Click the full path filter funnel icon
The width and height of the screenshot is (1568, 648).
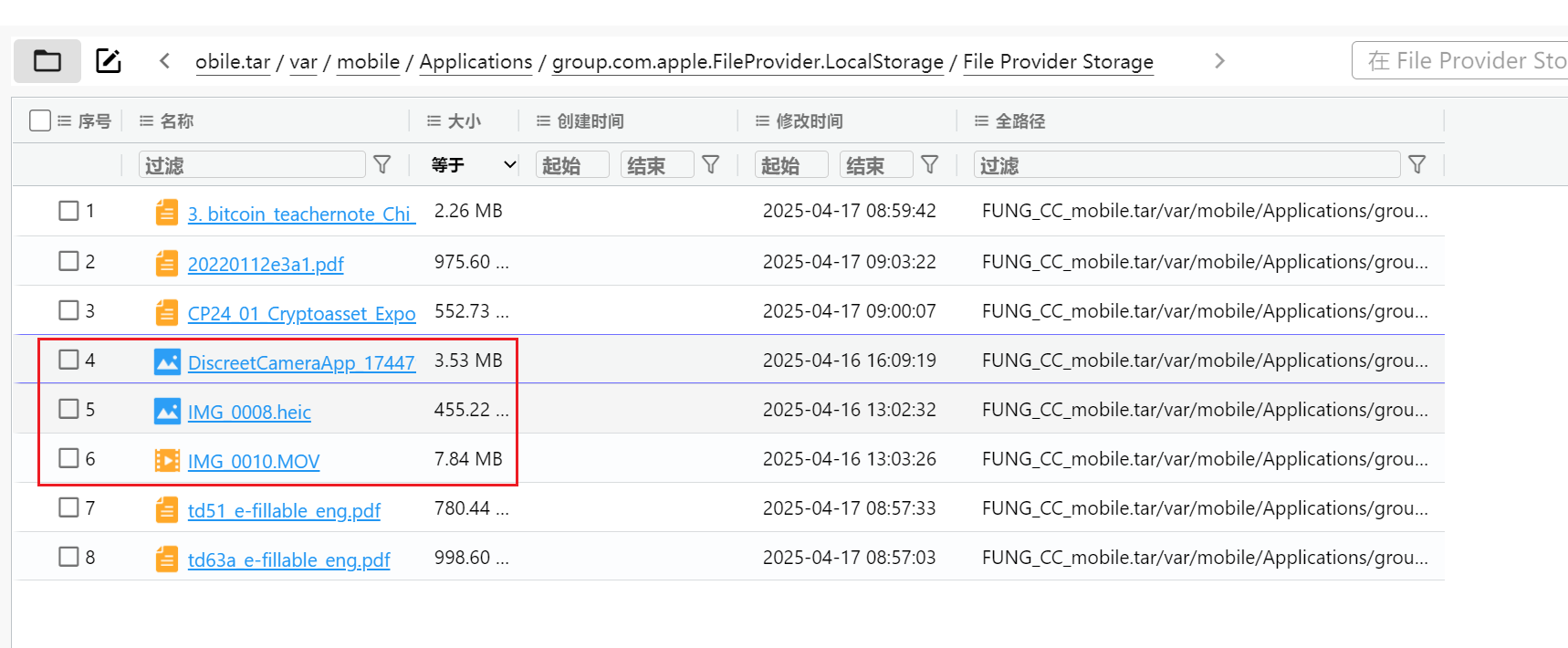1417,164
